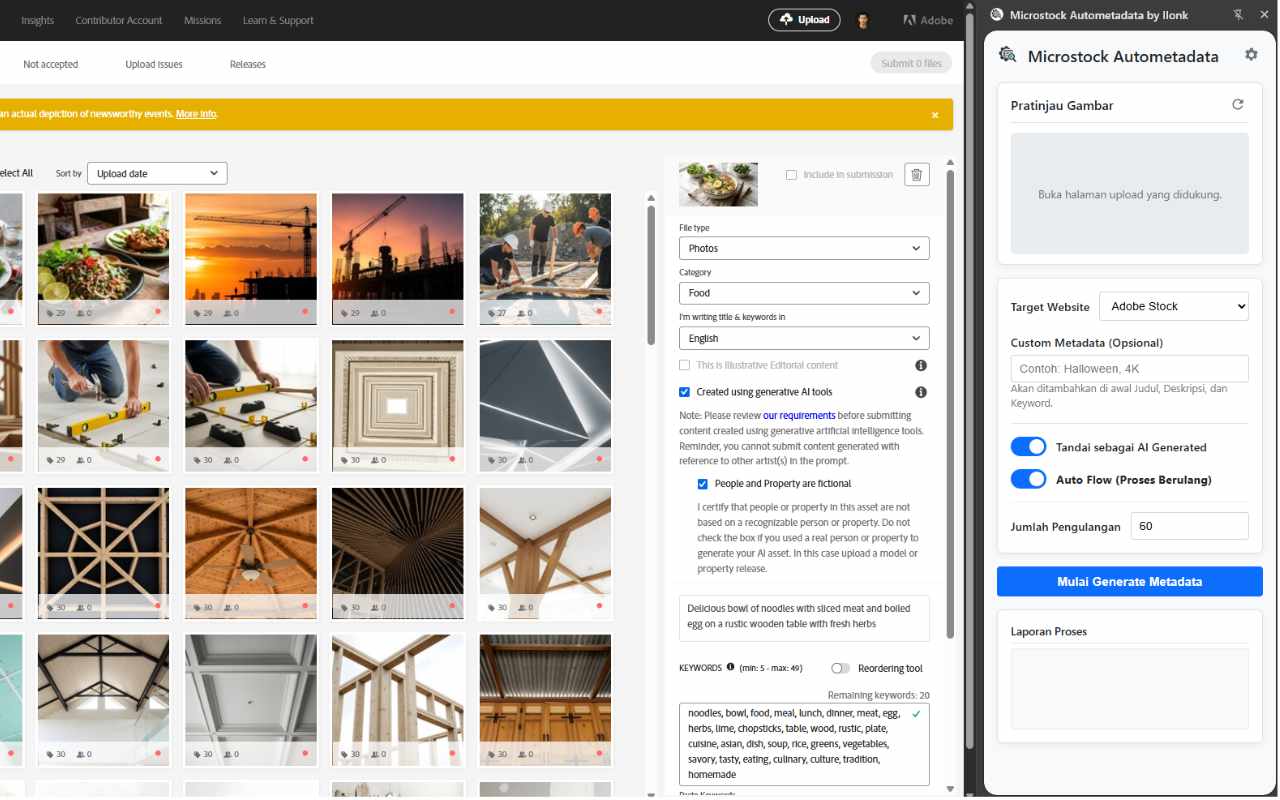1280x800 pixels.
Task: Switch to Releases tab
Action: point(248,64)
